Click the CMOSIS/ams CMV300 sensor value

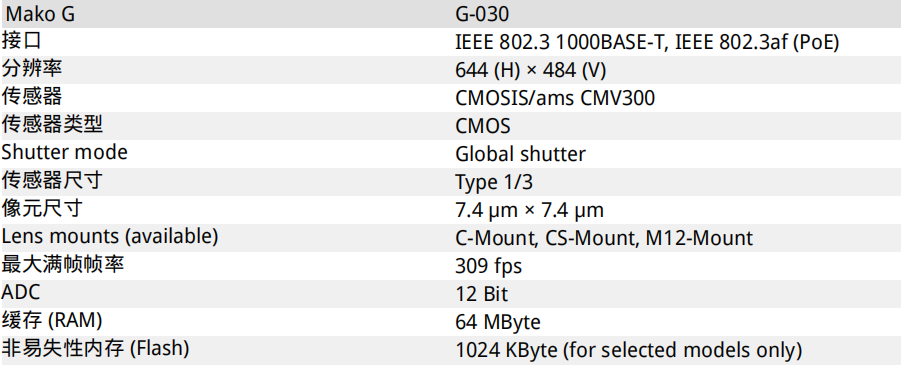pyautogui.click(x=555, y=98)
